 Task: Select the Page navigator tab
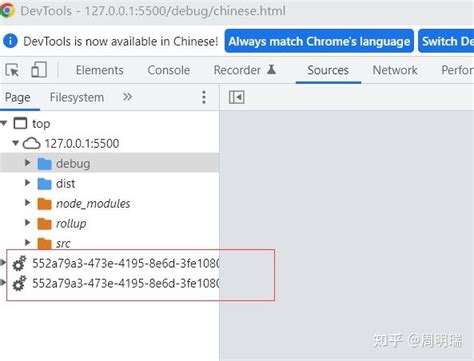[18, 97]
